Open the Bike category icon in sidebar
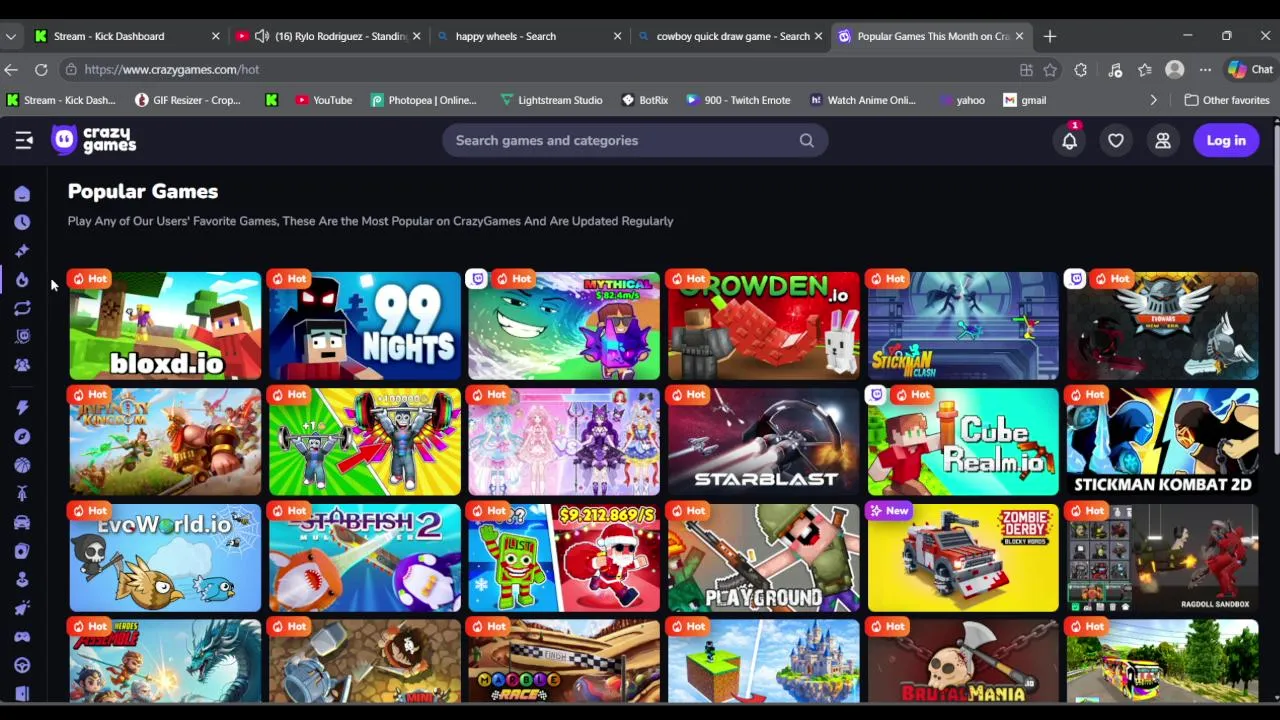Image resolution: width=1280 pixels, height=720 pixels. [22, 494]
